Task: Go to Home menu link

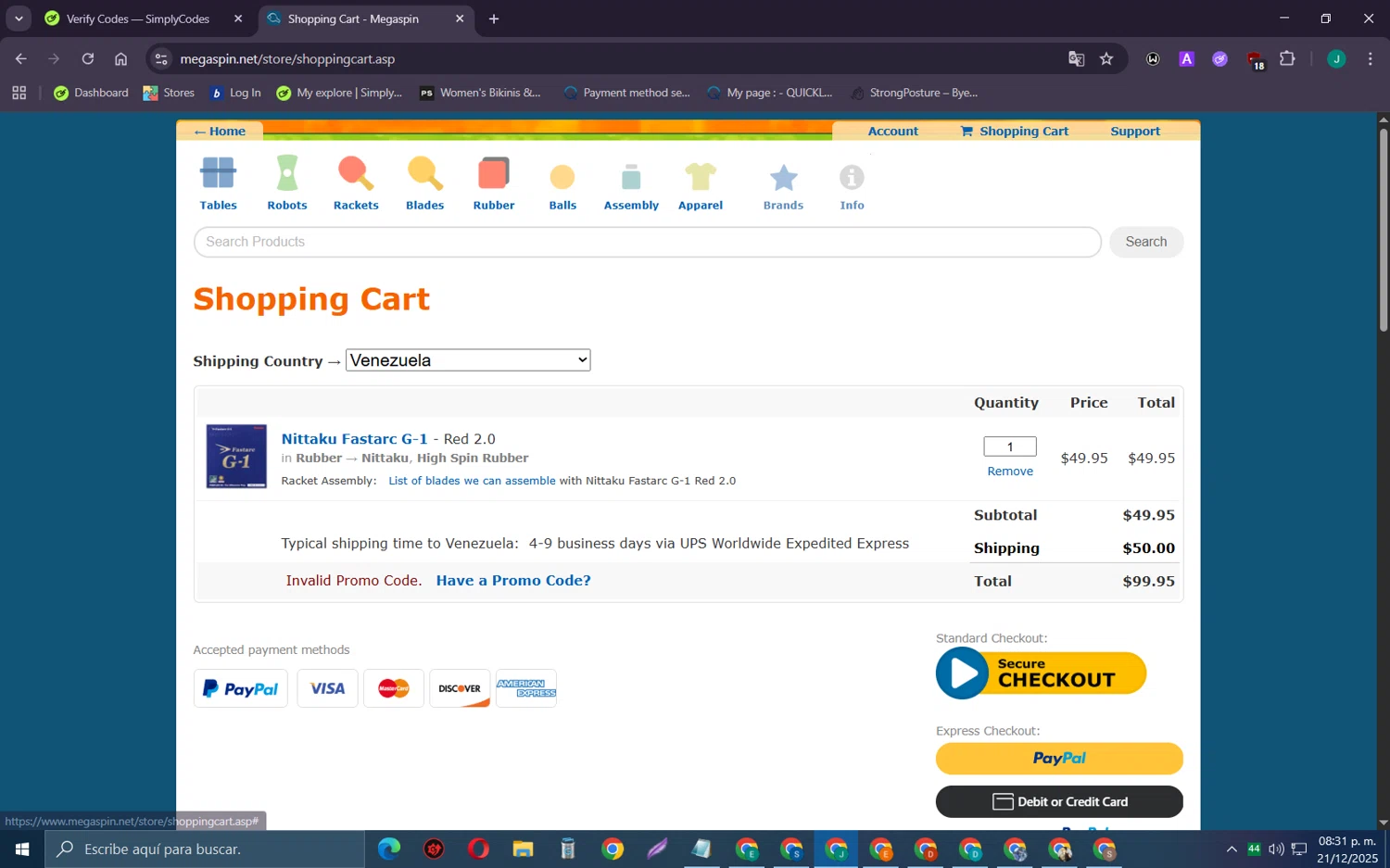Action: [x=220, y=132]
